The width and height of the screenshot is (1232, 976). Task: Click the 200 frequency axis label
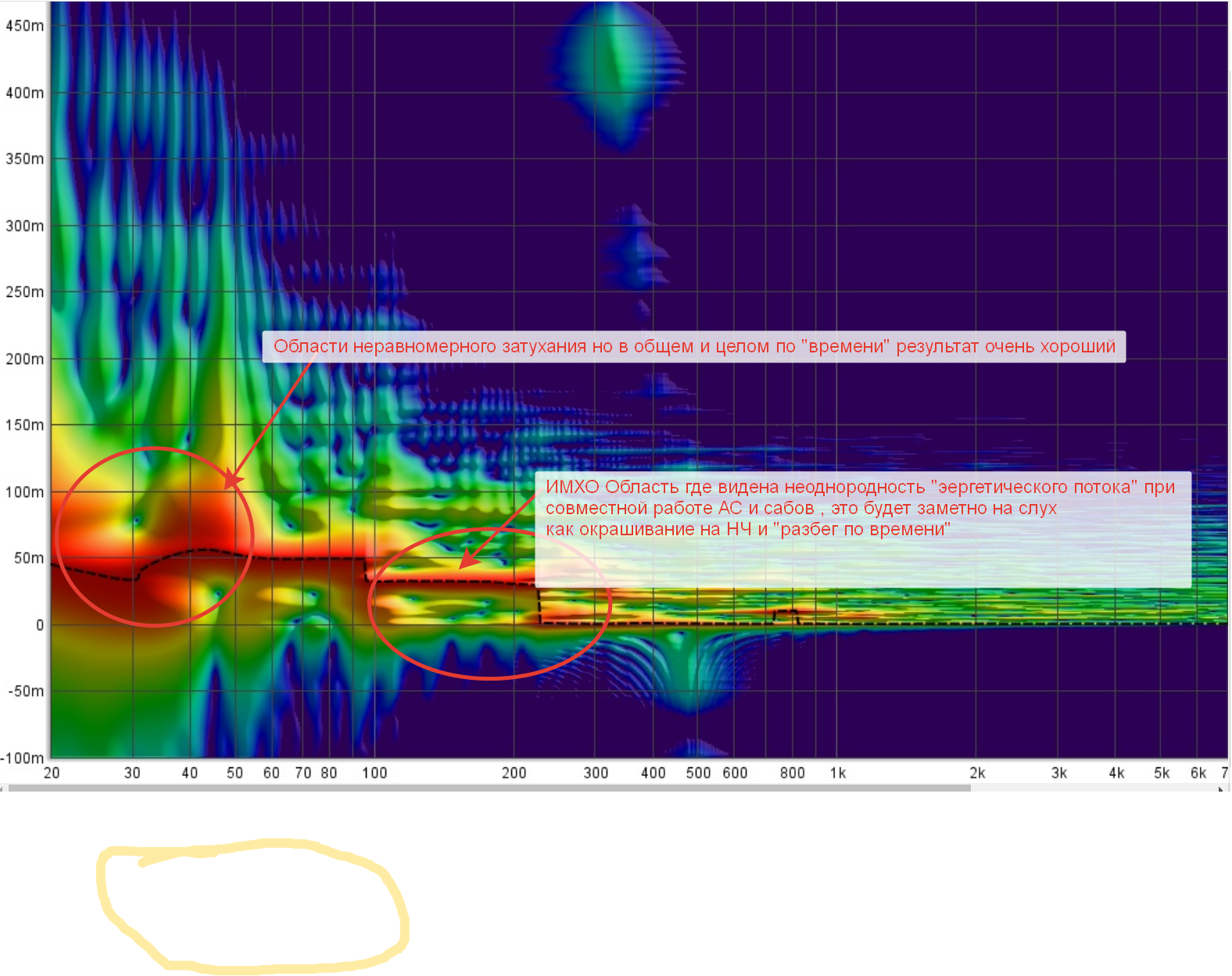[x=514, y=773]
